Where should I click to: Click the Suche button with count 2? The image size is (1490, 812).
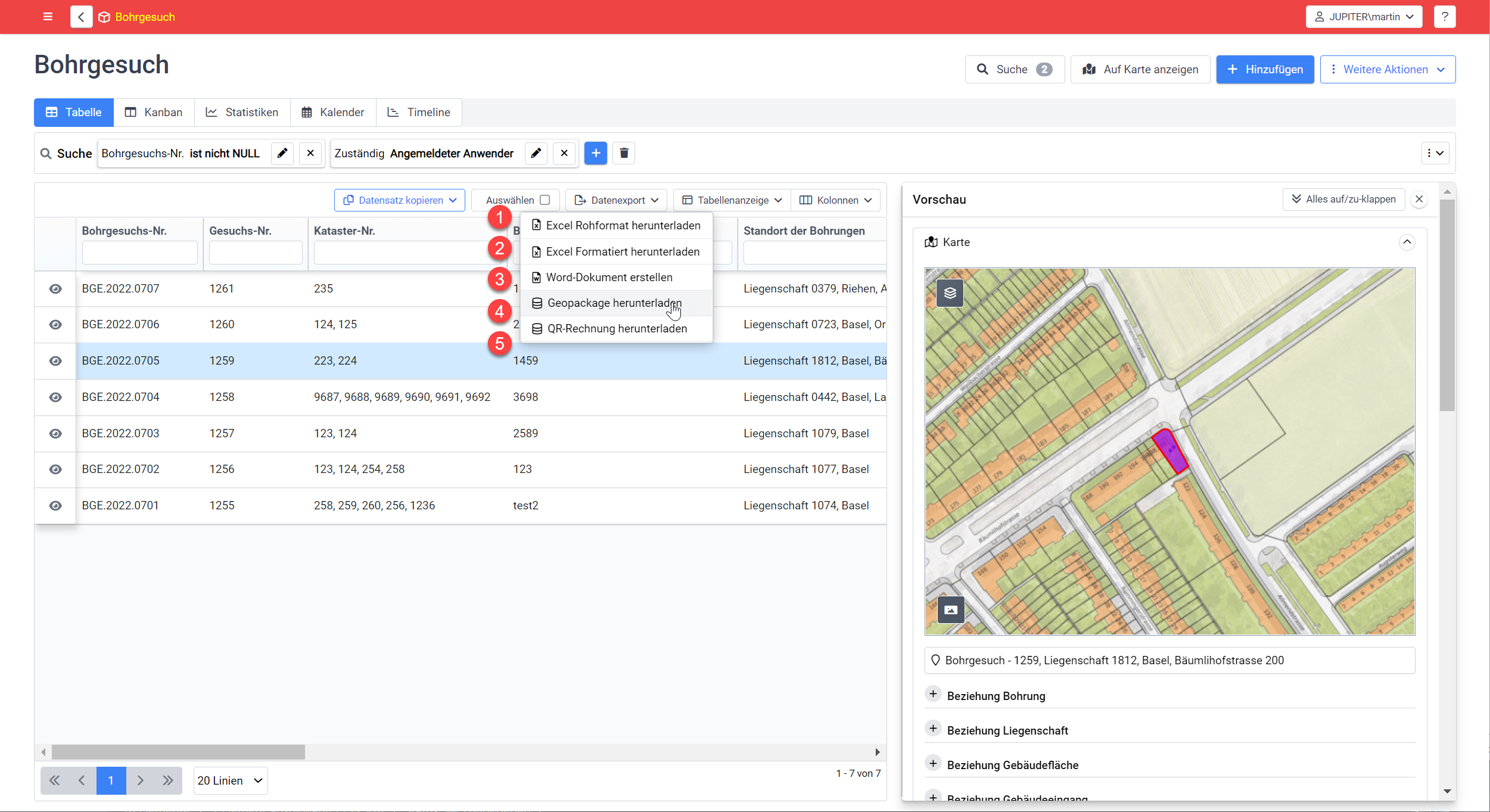pos(1015,70)
